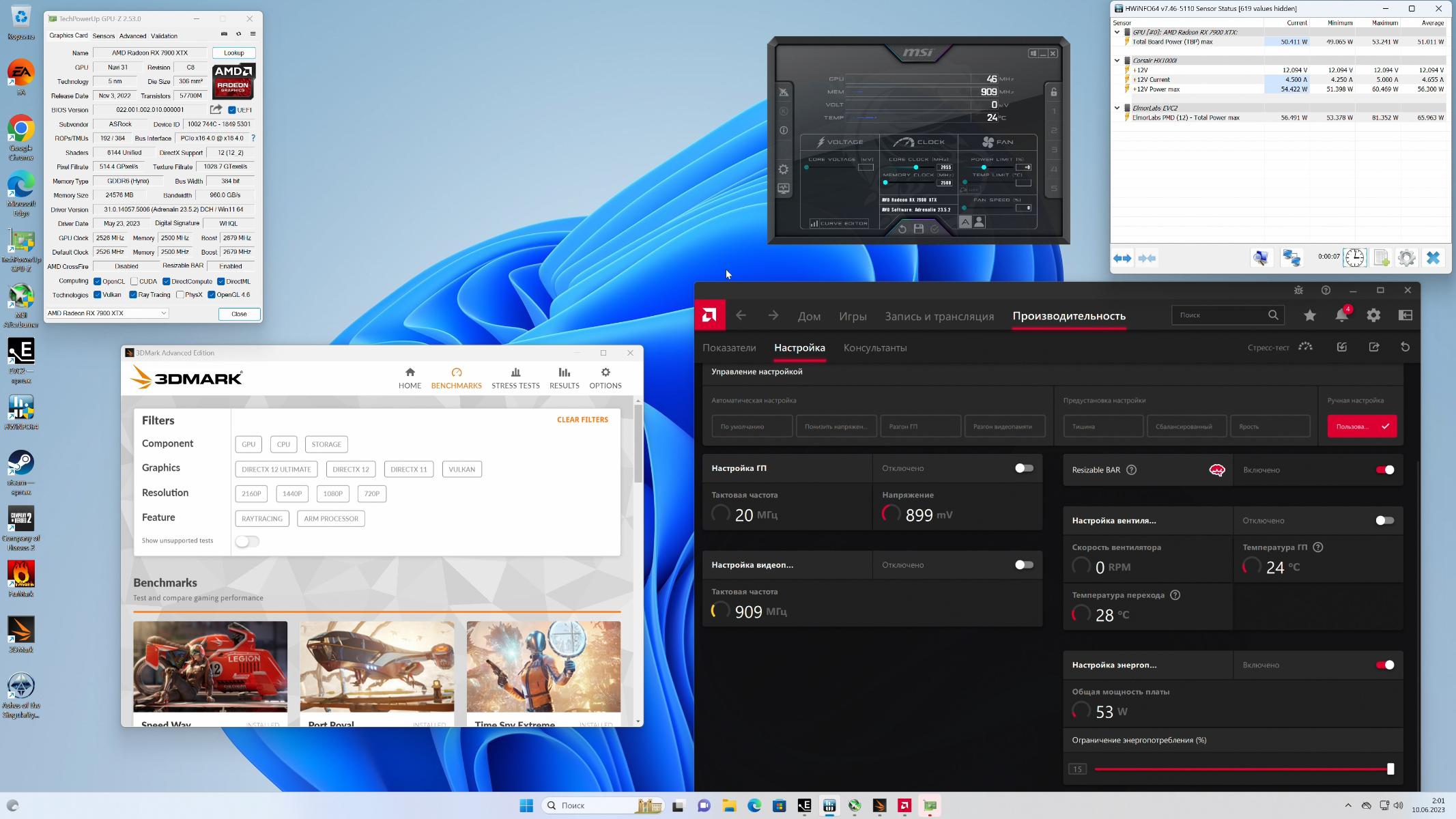The height and width of the screenshot is (819, 1456).
Task: Click GPU-Z BIOS export share icon
Action: [216, 109]
